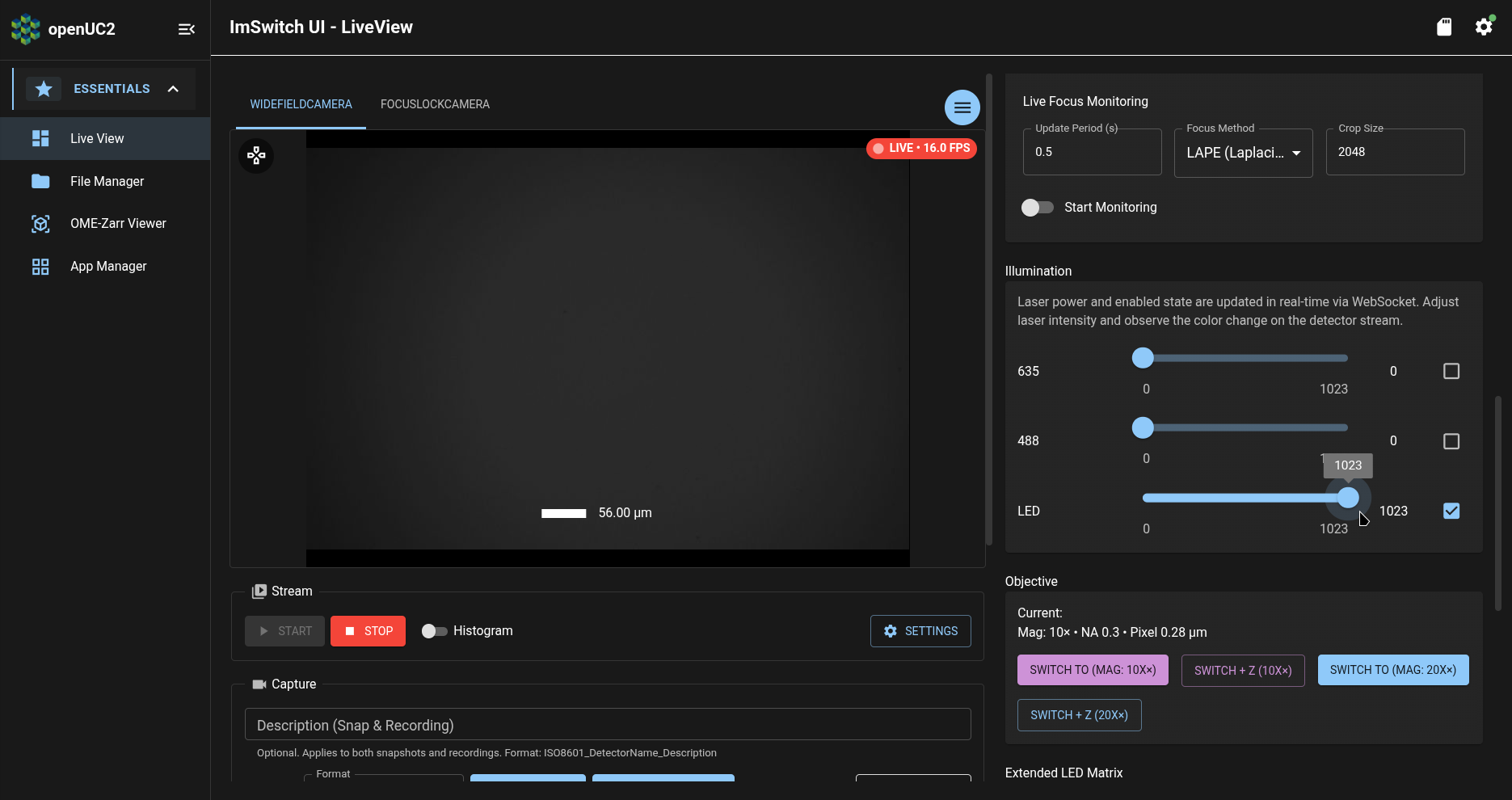Enable the 635 laser checkbox

(1451, 371)
